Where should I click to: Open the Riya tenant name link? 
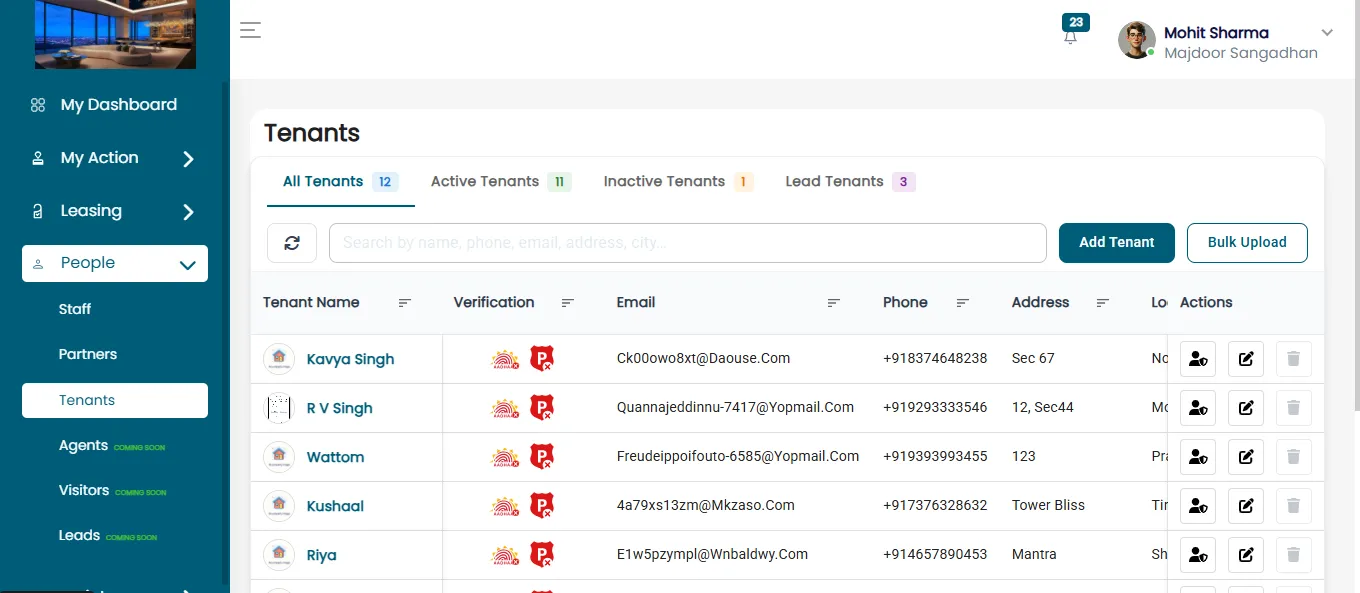[321, 555]
